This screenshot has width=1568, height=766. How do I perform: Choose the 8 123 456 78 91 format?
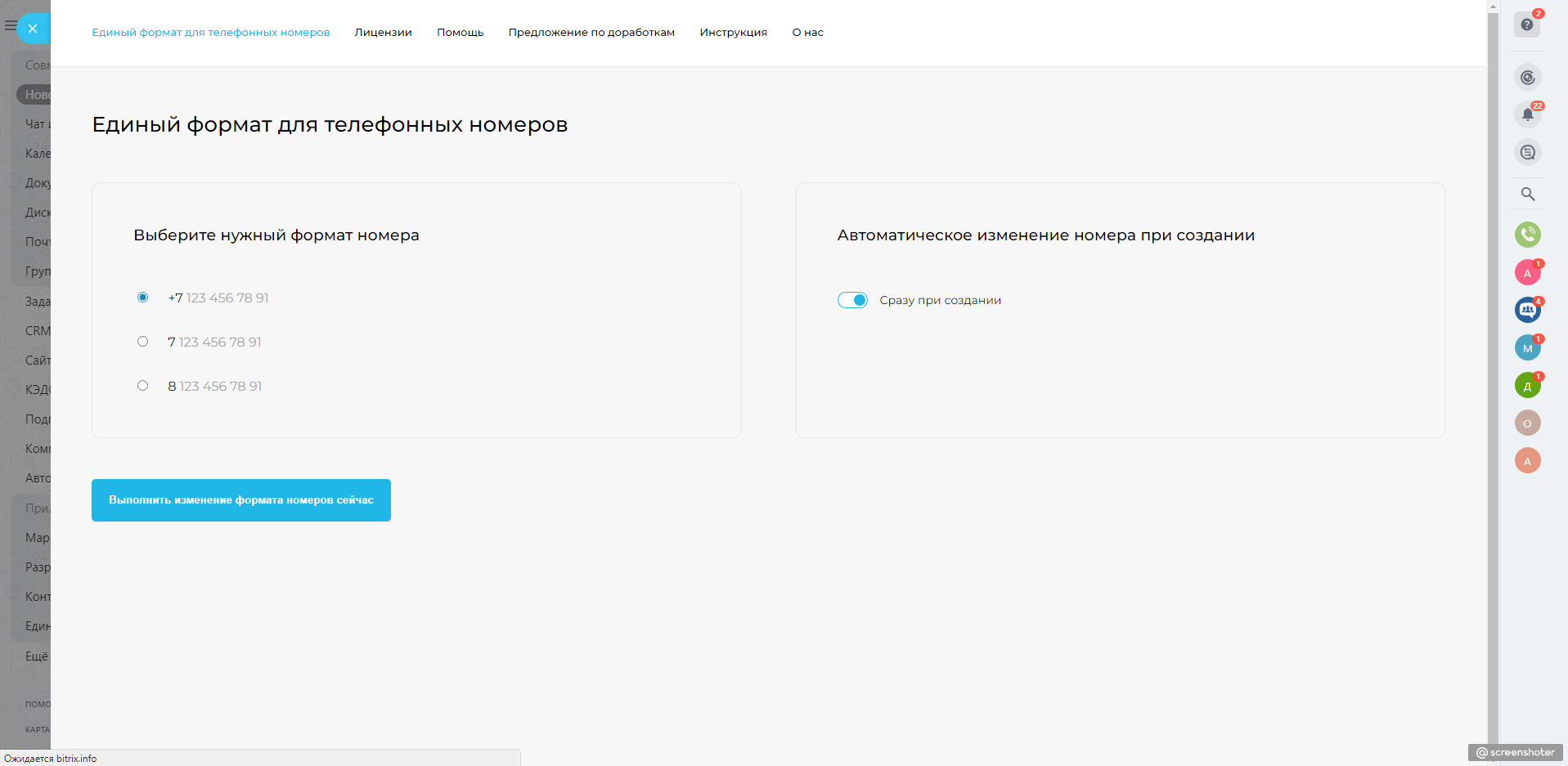point(143,386)
